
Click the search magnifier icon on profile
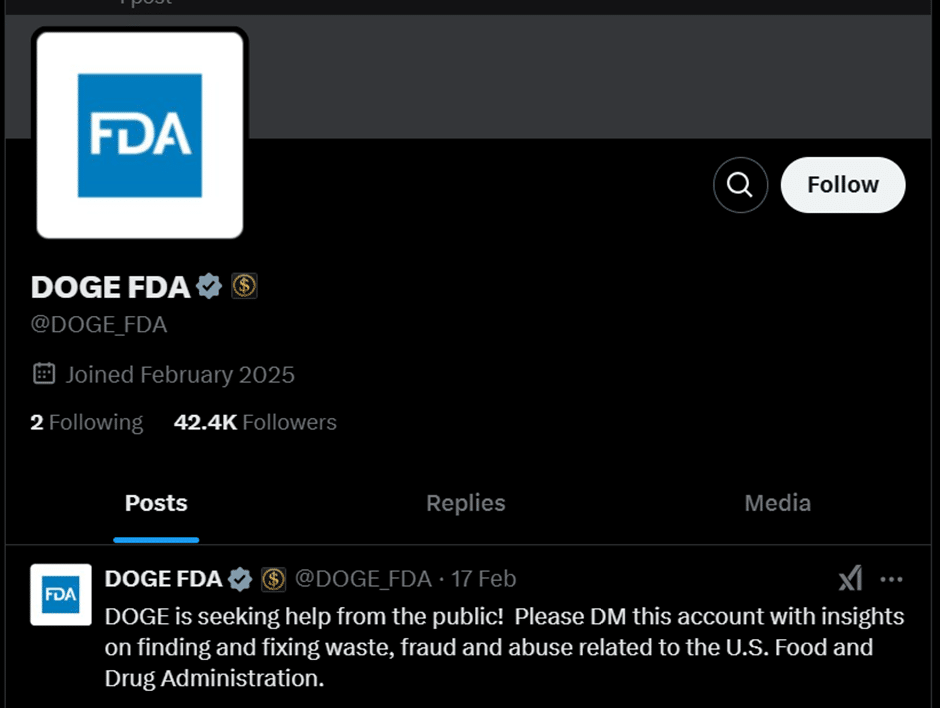click(x=740, y=185)
